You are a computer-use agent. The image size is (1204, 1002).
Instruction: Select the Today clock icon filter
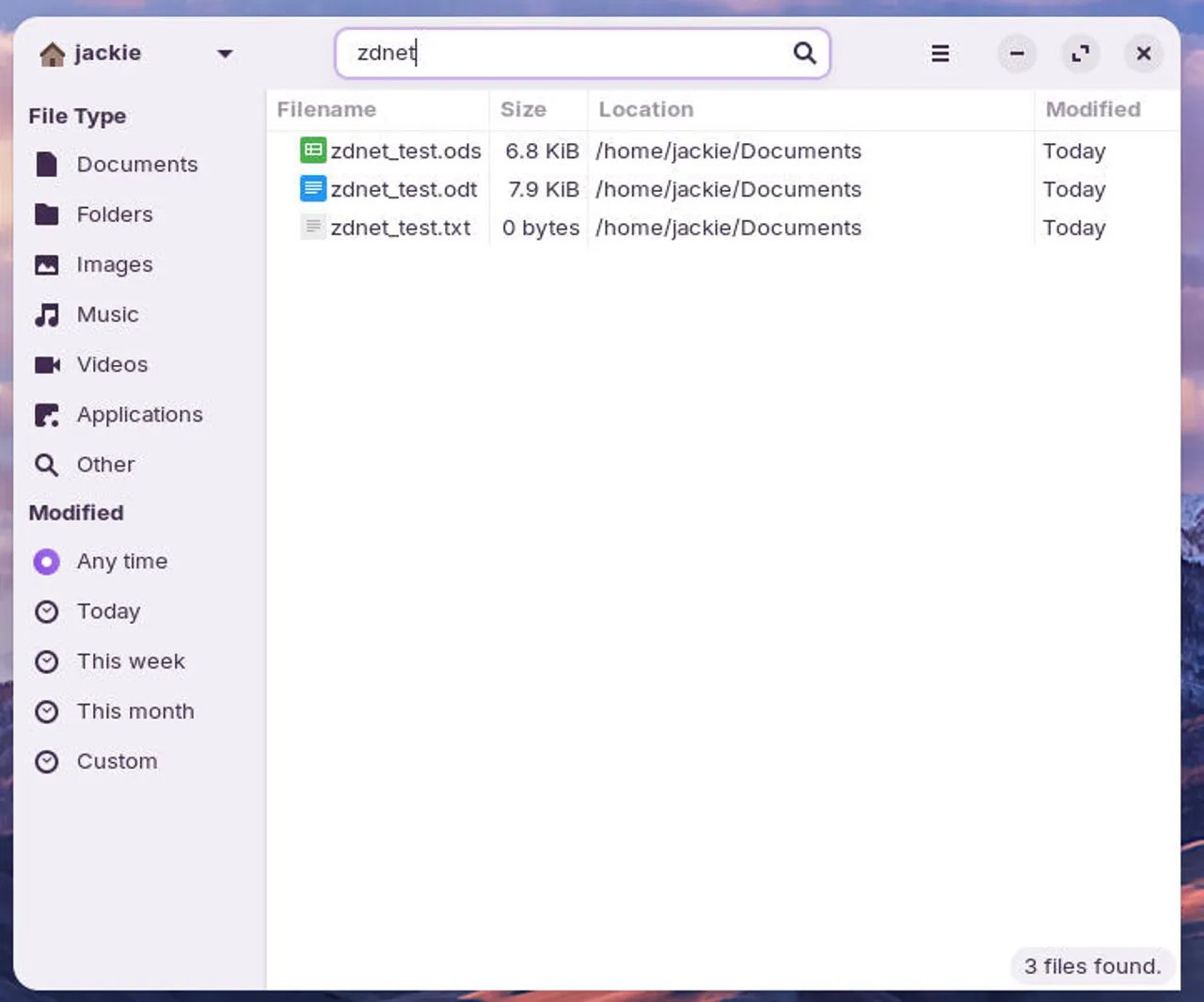(x=46, y=612)
